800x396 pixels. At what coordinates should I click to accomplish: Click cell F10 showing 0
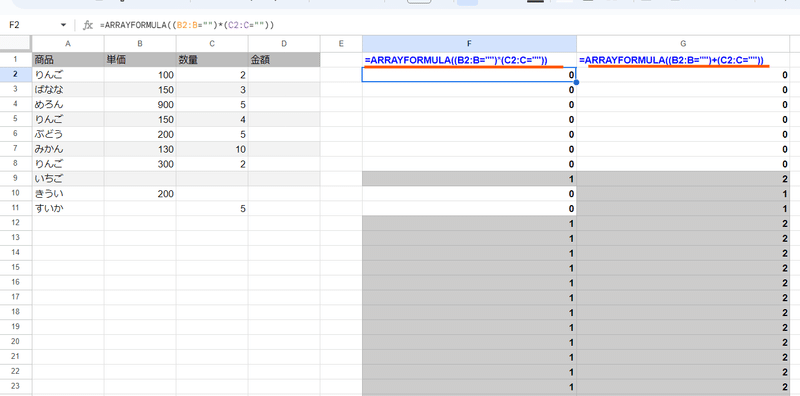tap(469, 193)
